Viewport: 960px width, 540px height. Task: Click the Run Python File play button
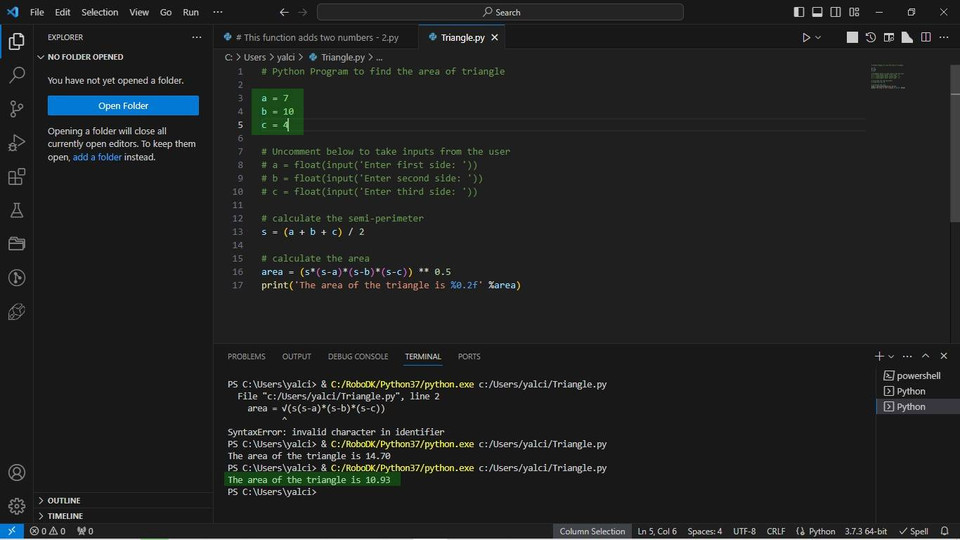tap(805, 37)
